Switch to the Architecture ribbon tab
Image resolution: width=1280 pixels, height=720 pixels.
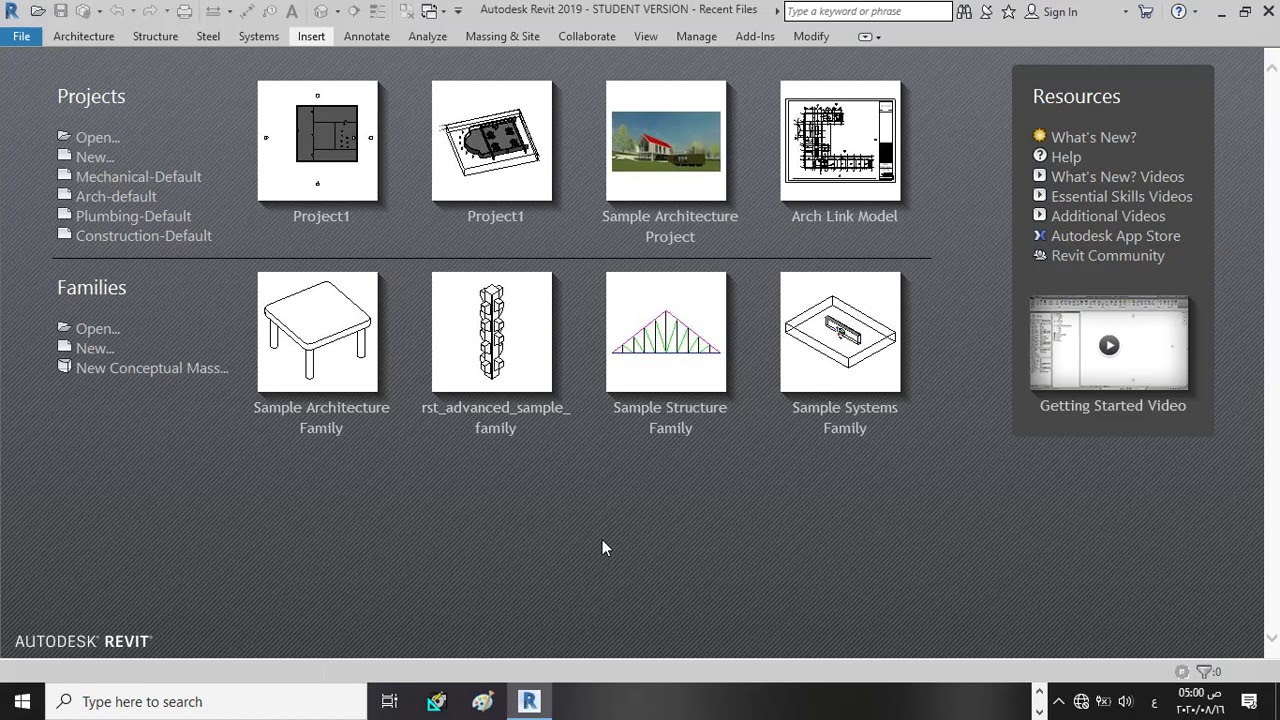point(84,36)
